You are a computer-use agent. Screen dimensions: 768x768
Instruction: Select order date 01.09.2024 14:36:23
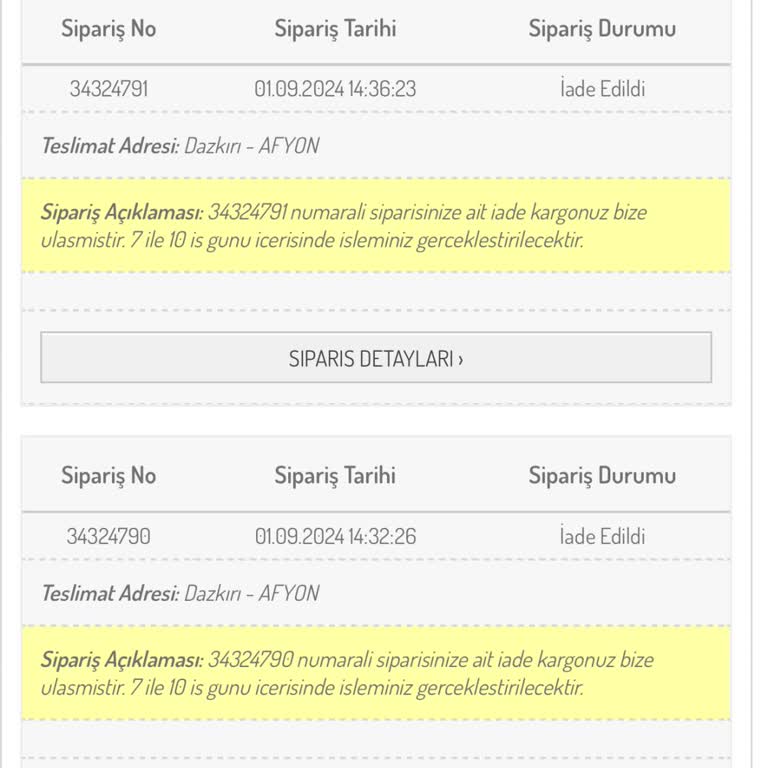pos(335,89)
